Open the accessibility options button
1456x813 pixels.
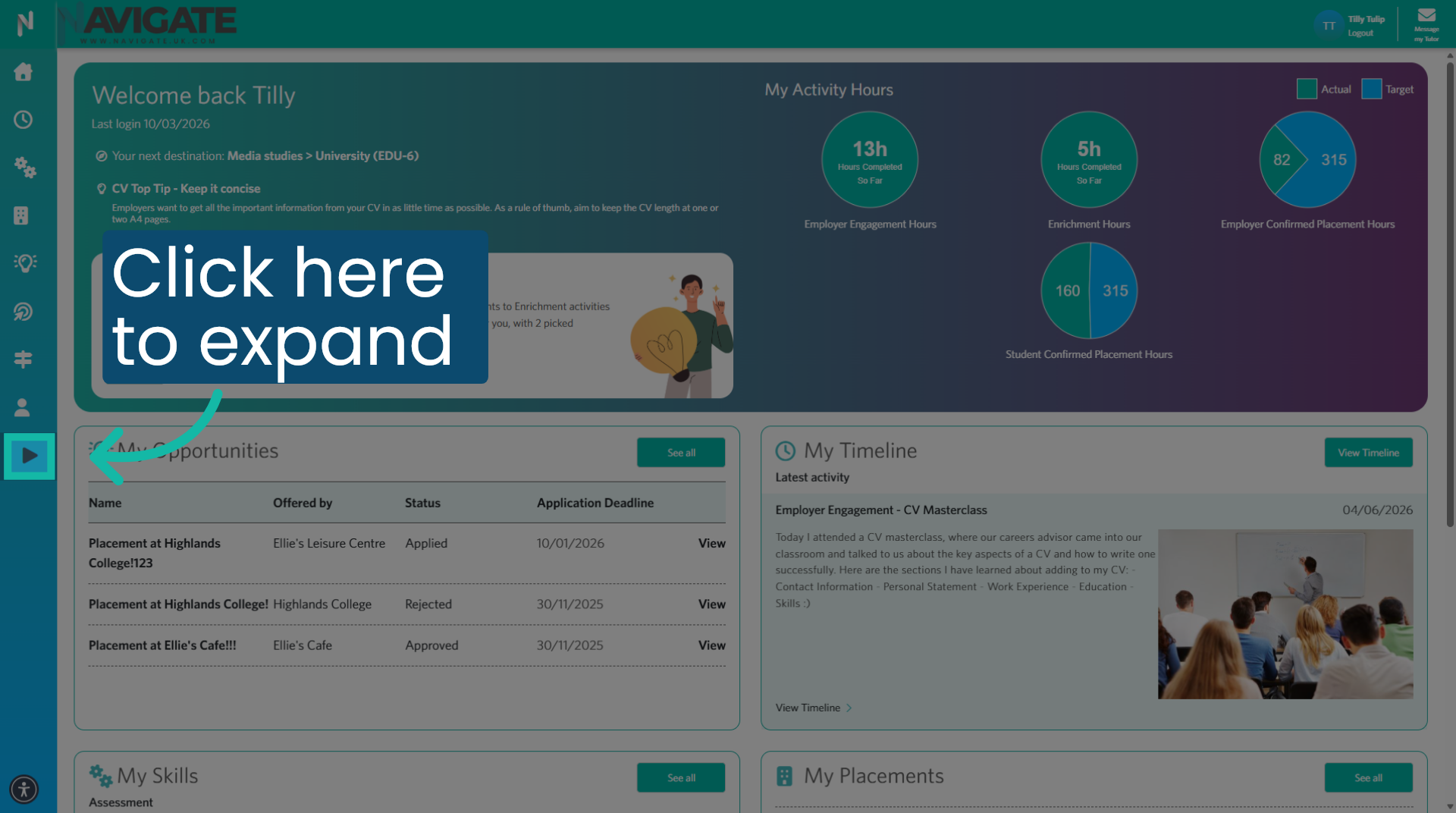tap(24, 789)
